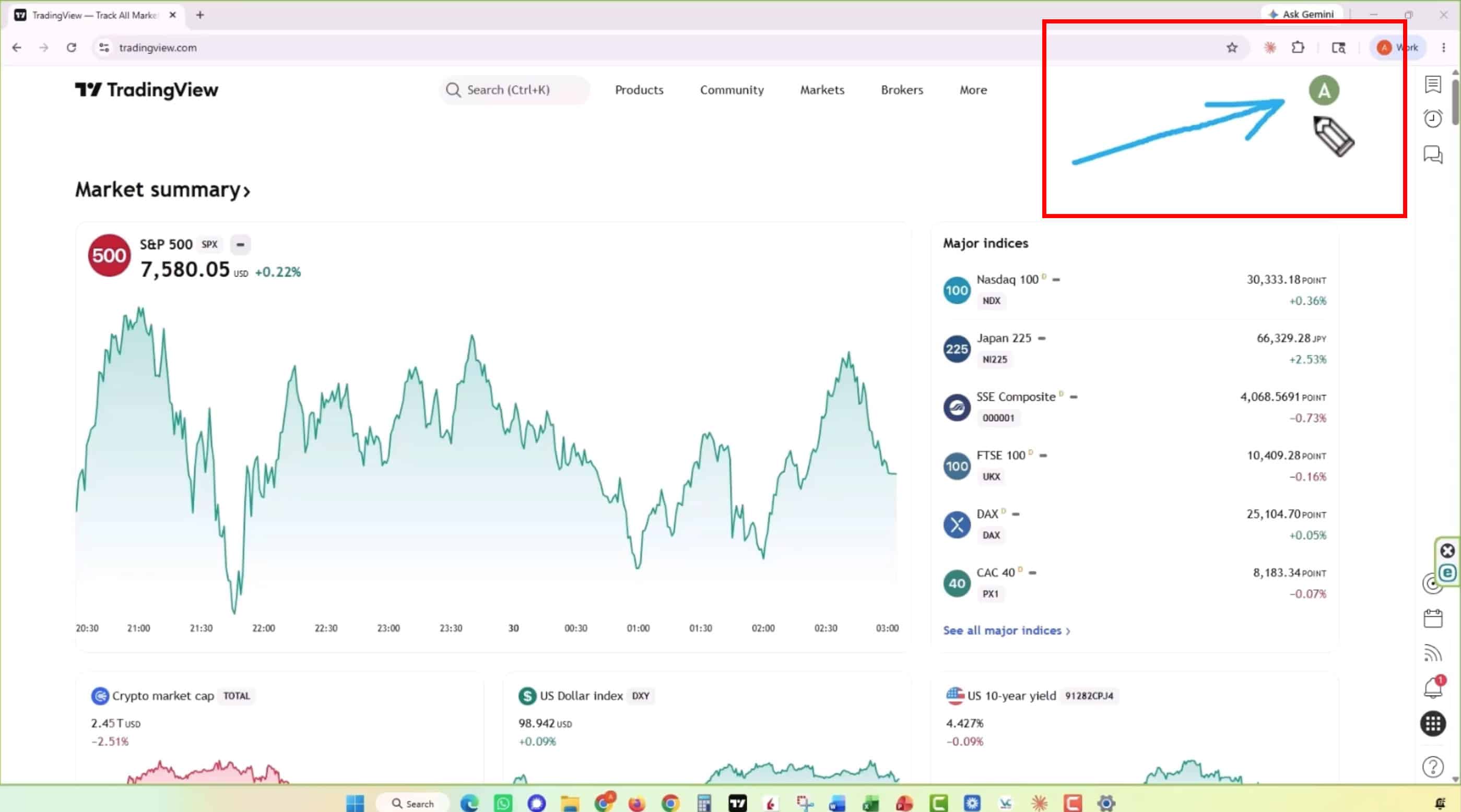Open the Chats sidebar icon
1461x812 pixels.
coord(1433,154)
